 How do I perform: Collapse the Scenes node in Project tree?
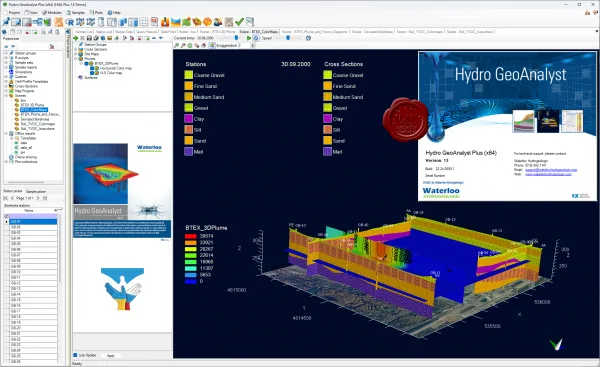[x=6, y=96]
